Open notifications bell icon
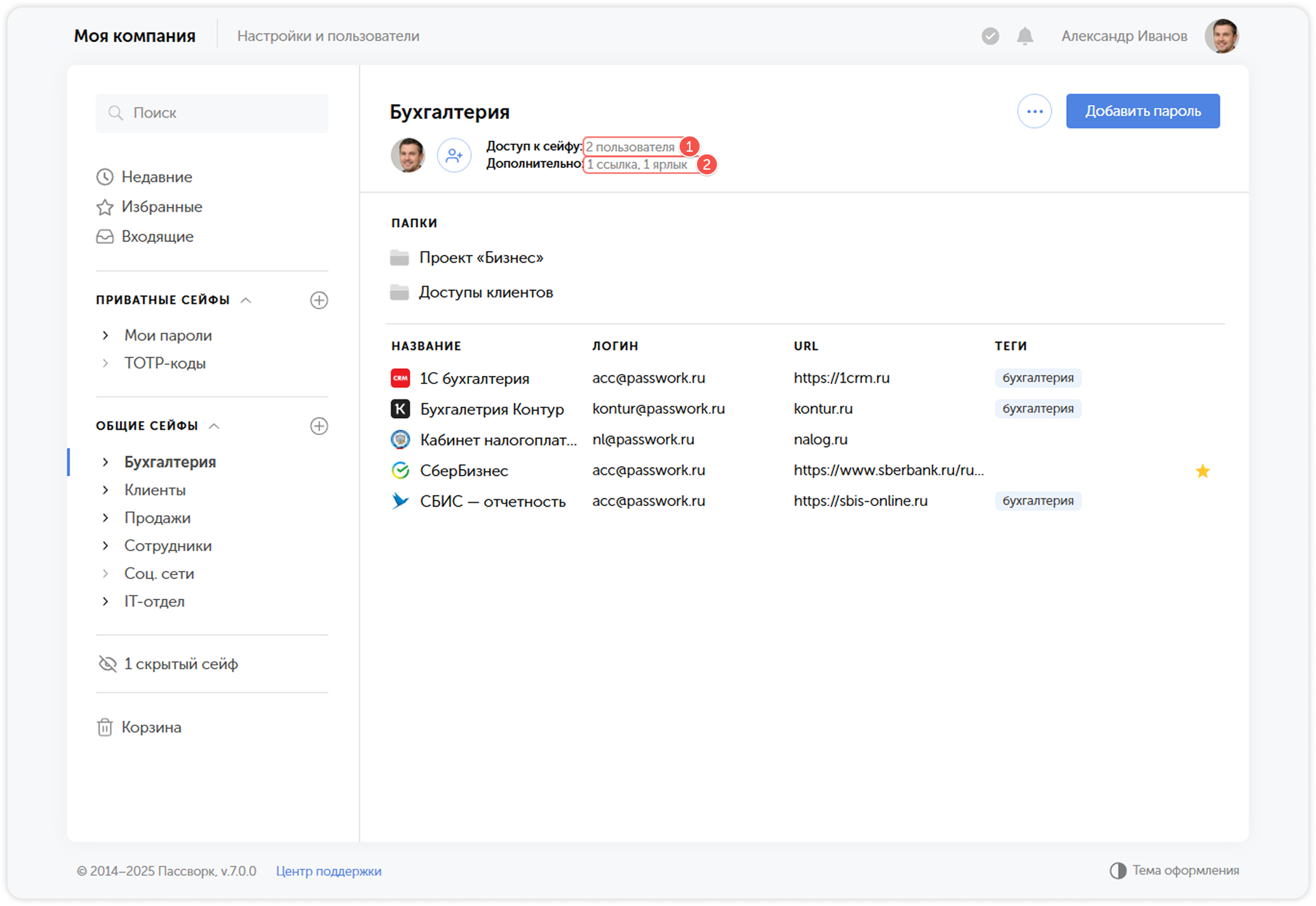The image size is (1316, 906). (x=1025, y=37)
